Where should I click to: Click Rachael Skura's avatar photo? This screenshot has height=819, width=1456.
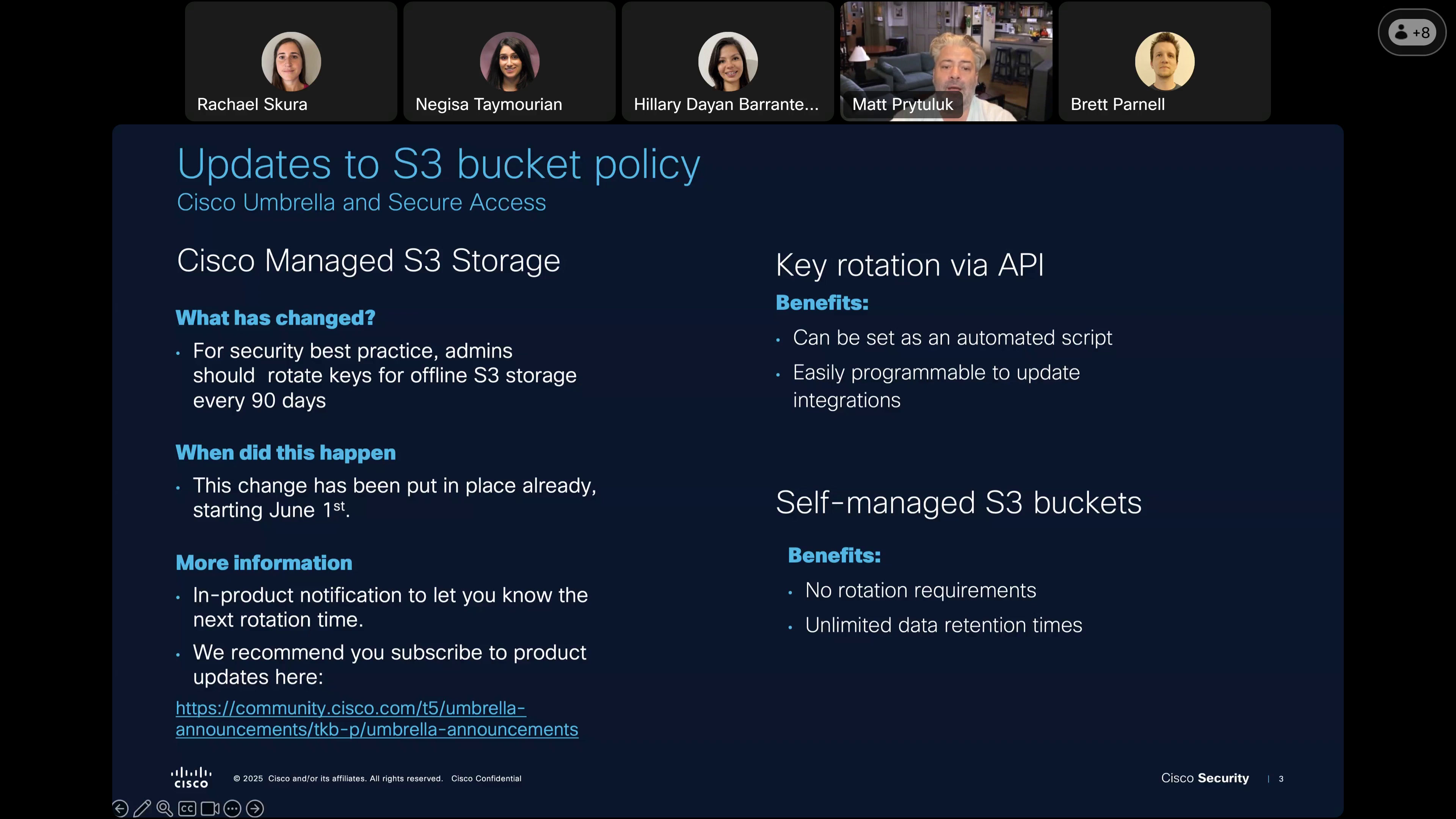pyautogui.click(x=291, y=61)
